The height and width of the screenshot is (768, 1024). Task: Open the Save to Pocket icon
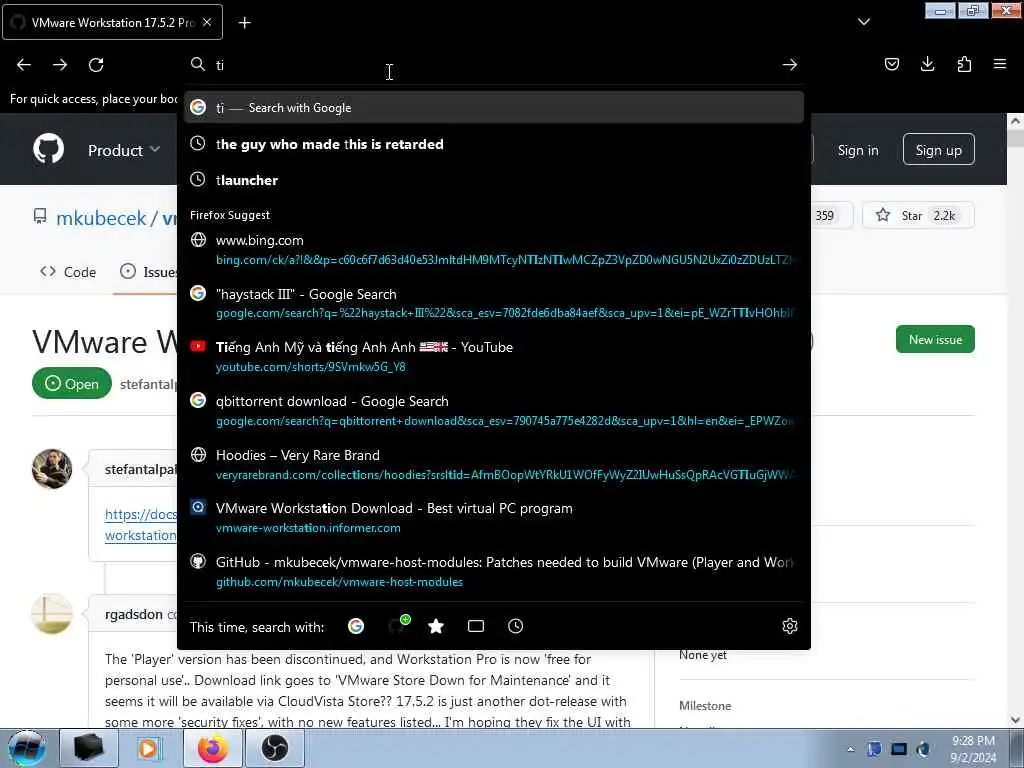[x=891, y=64]
